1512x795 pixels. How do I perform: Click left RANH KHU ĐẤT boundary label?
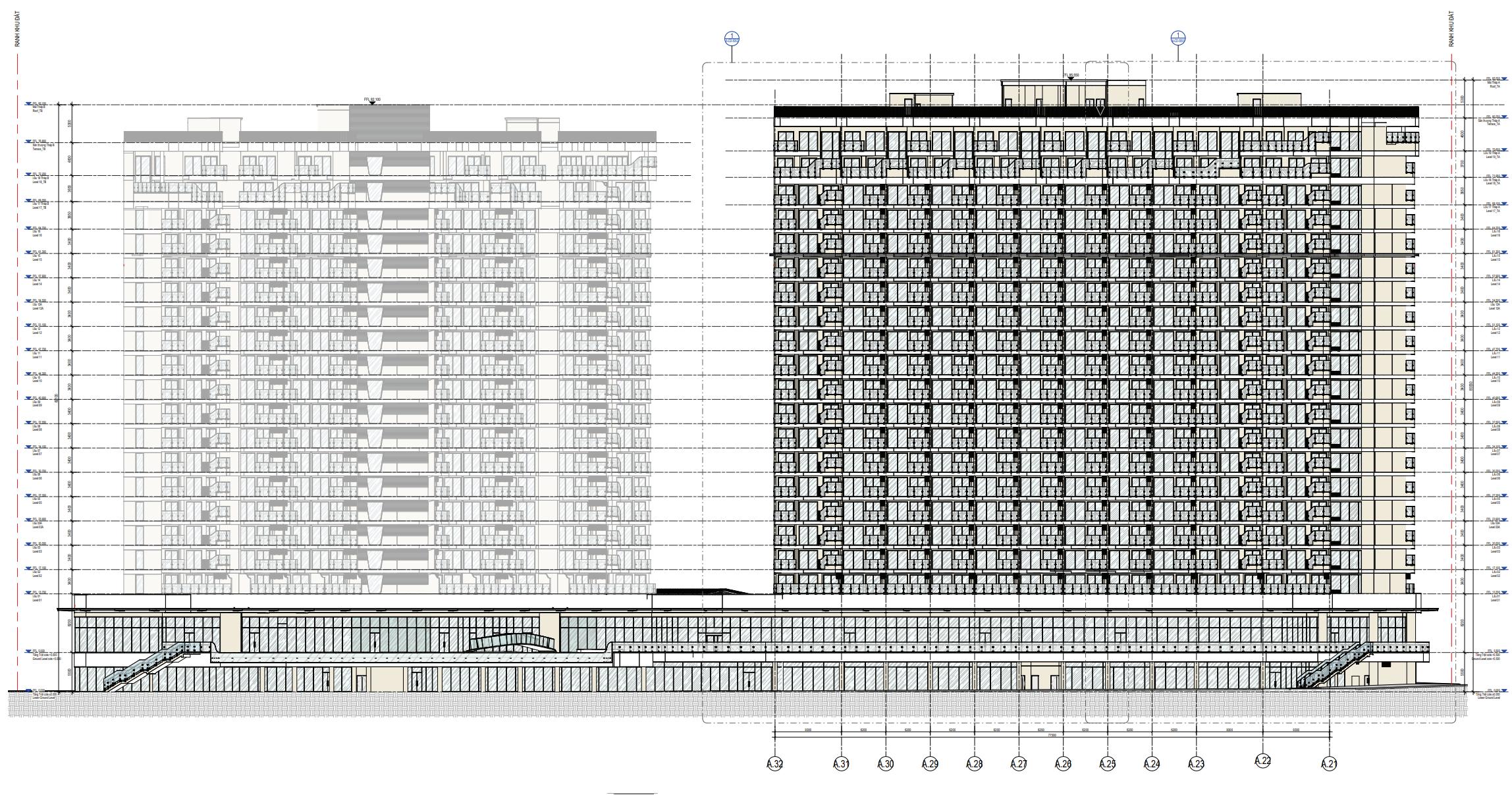(x=18, y=30)
